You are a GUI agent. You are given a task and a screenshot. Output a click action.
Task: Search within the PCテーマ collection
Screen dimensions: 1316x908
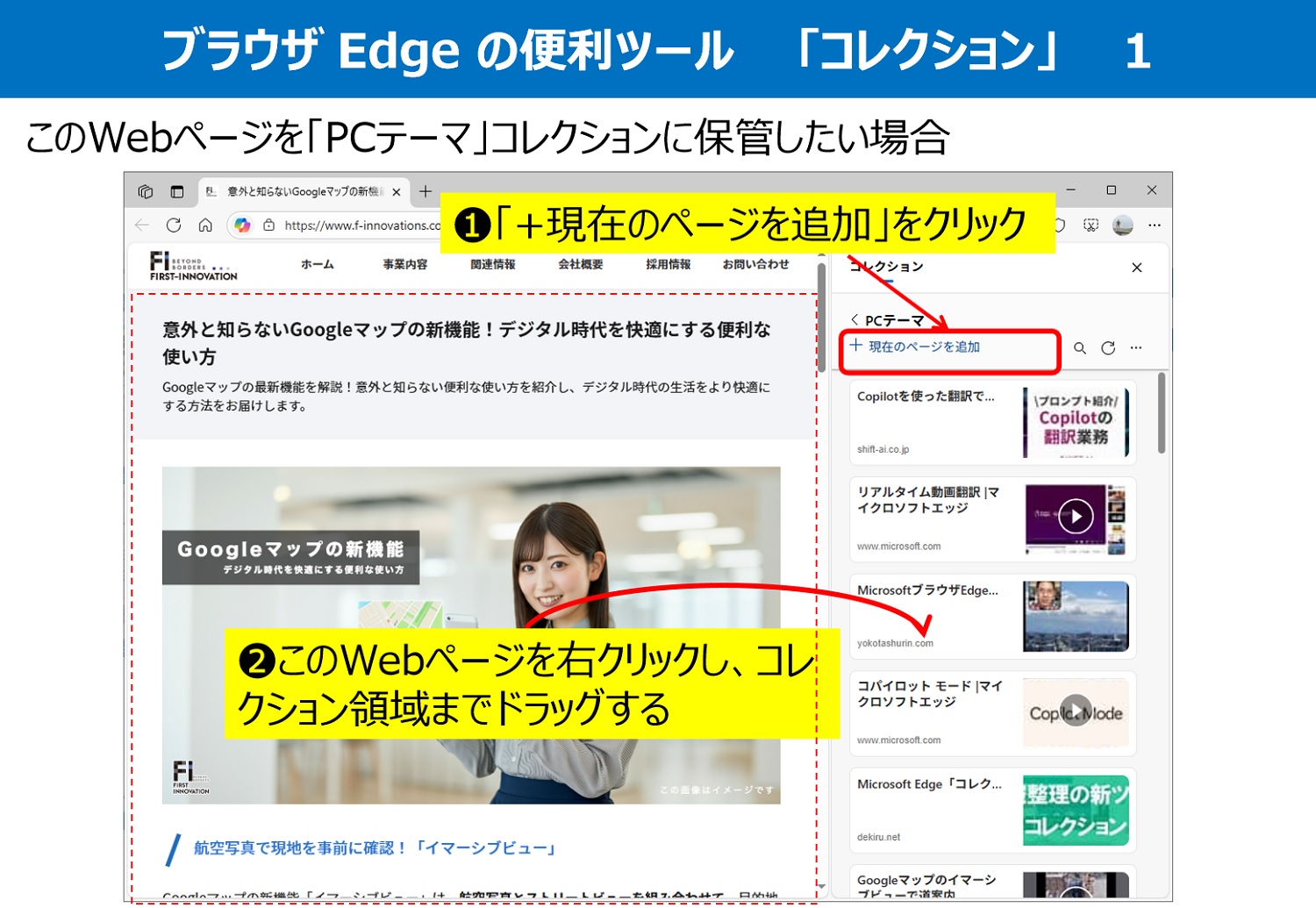click(1080, 348)
